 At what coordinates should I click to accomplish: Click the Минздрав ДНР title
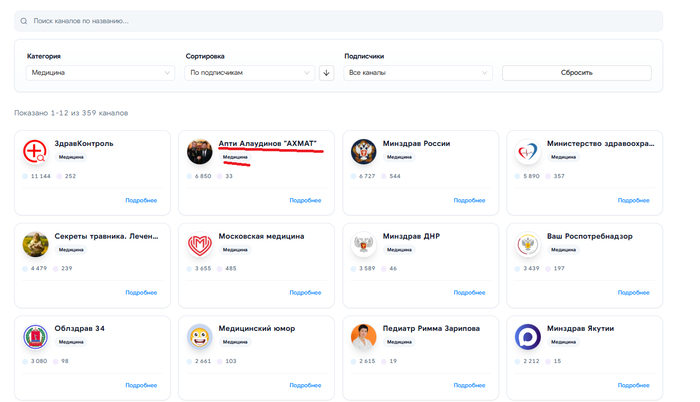pos(411,236)
